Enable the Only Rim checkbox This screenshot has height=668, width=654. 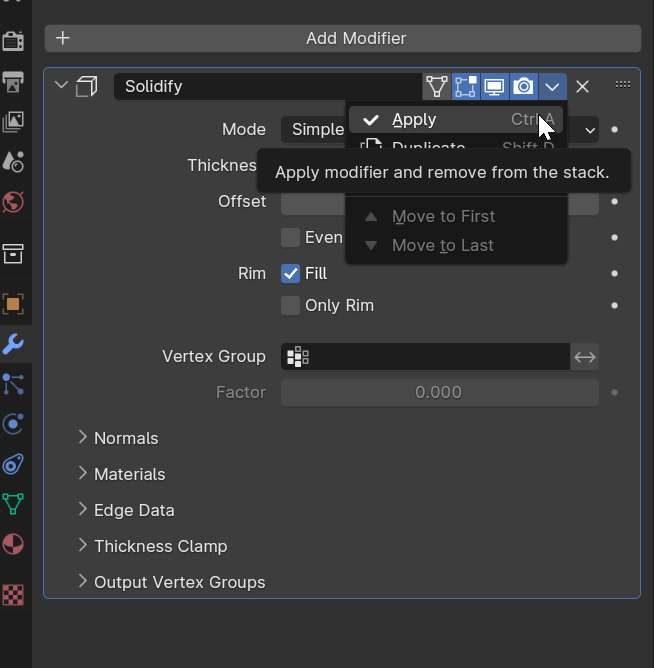(290, 305)
